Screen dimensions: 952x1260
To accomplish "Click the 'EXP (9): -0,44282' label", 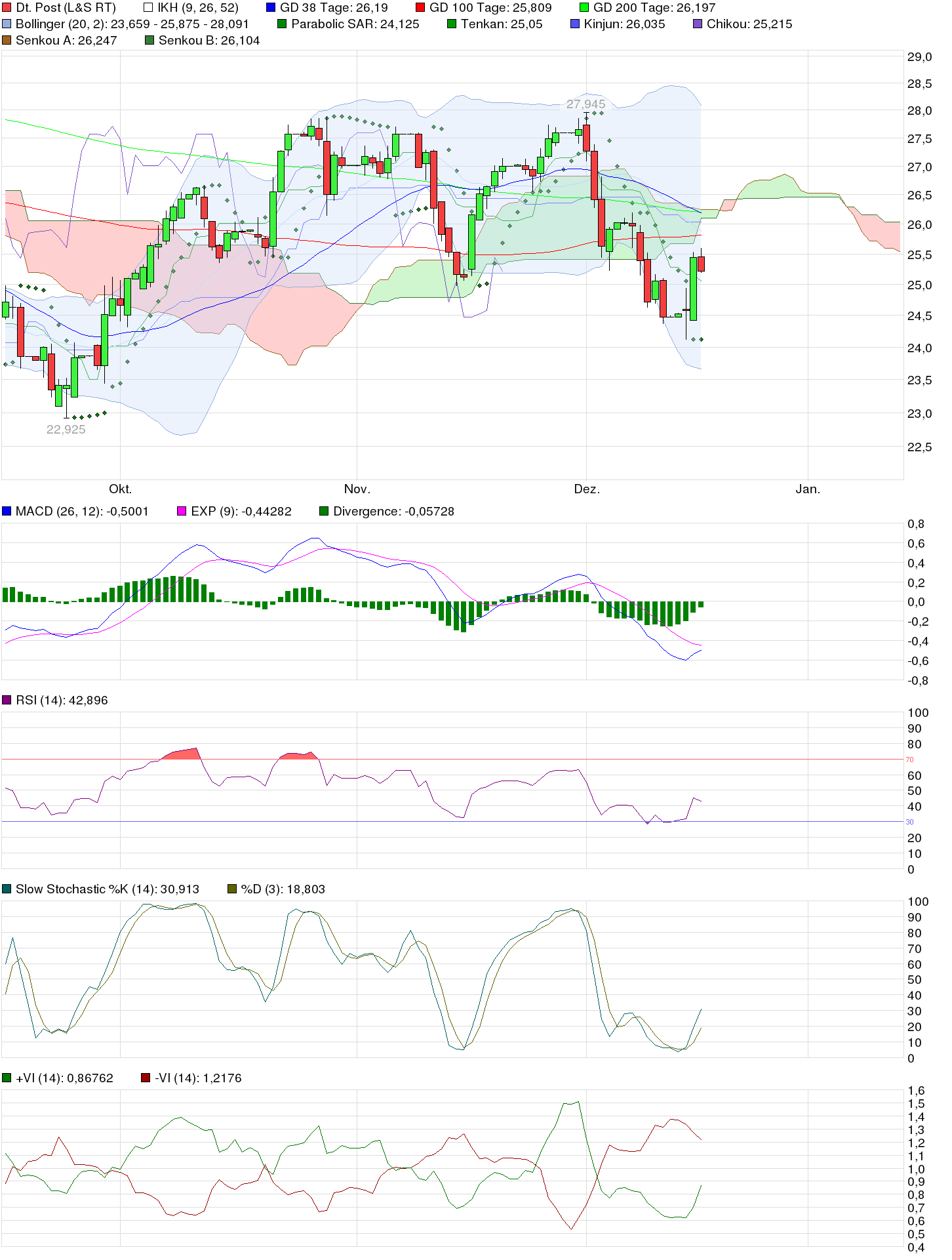I will pos(241,511).
